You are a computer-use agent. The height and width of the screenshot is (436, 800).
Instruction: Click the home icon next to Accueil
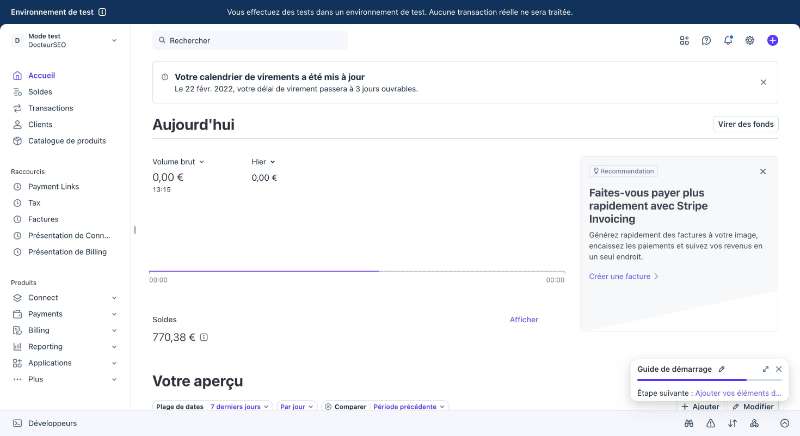pos(17,75)
